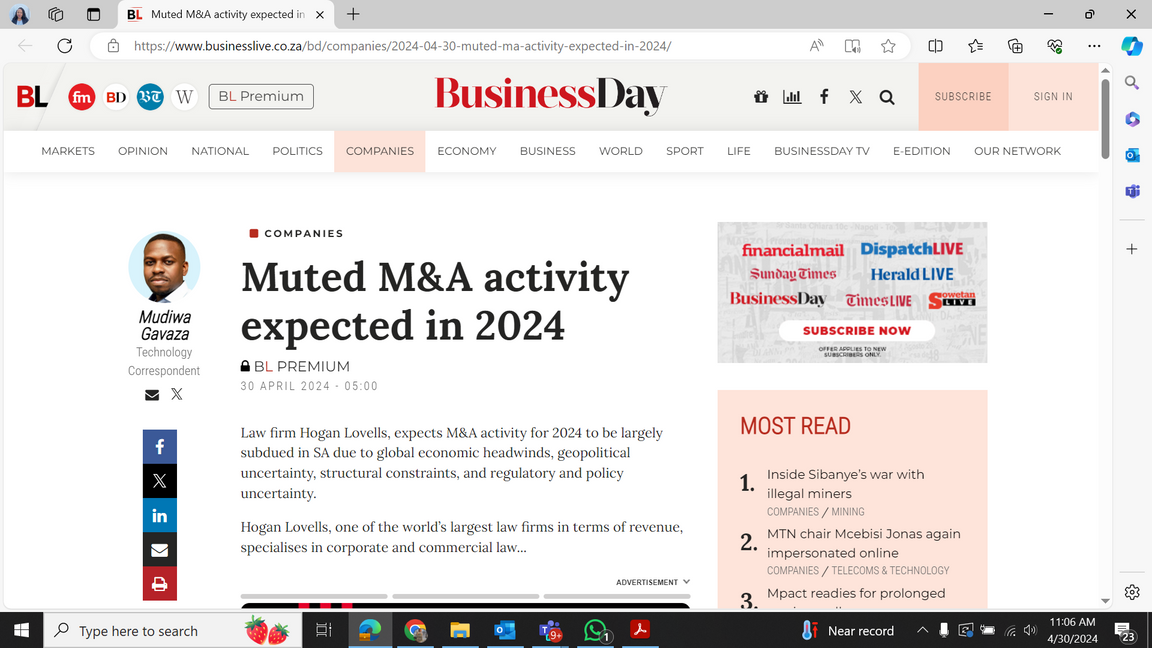Open browser Read Aloud icon
This screenshot has height=648, width=1152.
click(816, 46)
